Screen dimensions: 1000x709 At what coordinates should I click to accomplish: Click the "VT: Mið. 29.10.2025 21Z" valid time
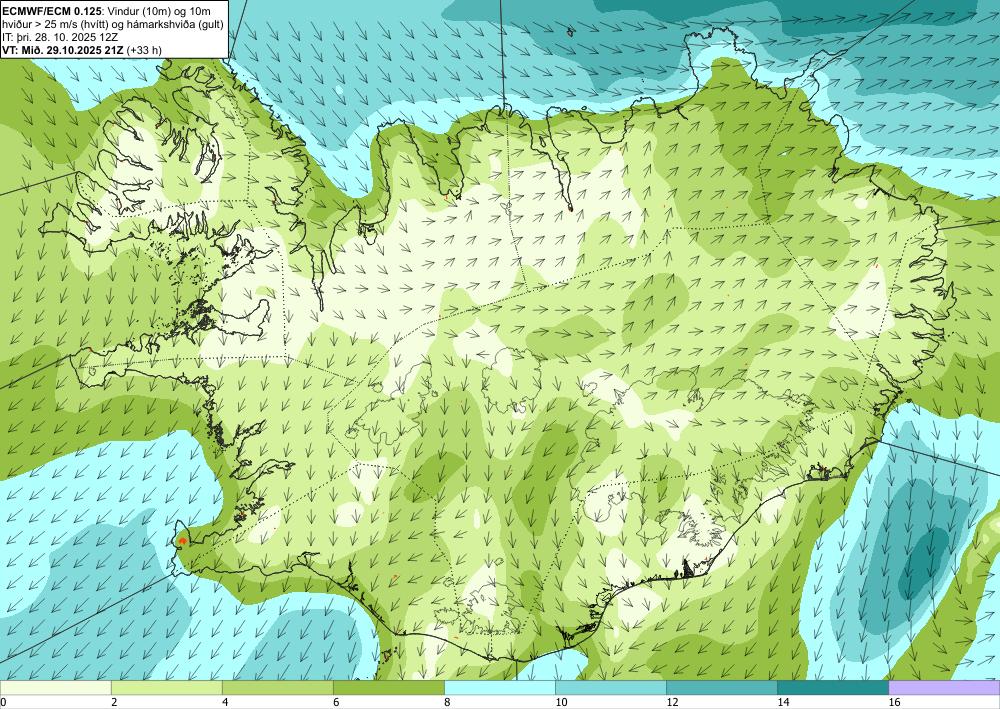[x=63, y=50]
